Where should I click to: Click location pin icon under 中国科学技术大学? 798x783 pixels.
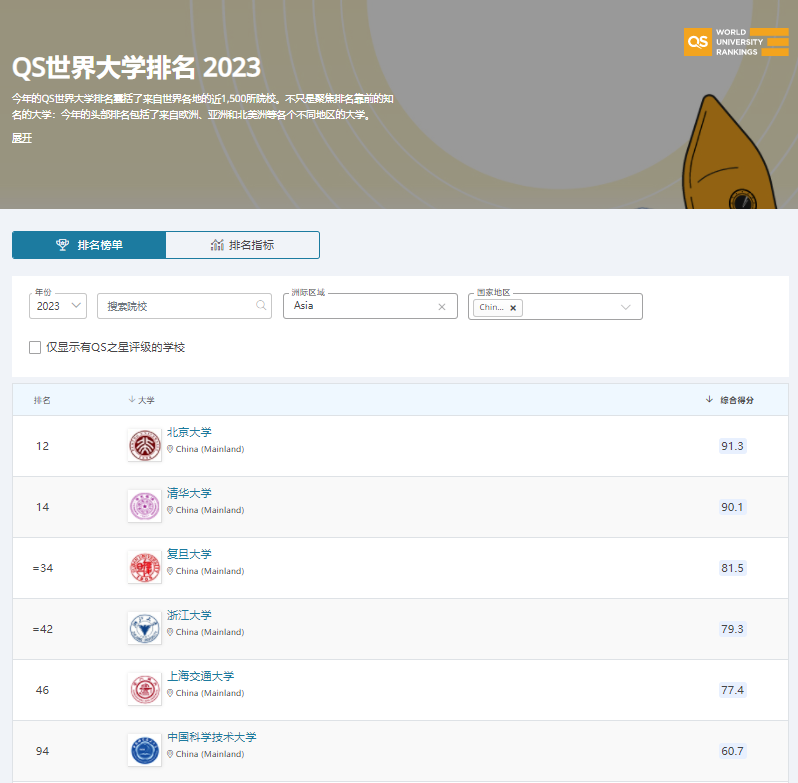pos(170,755)
